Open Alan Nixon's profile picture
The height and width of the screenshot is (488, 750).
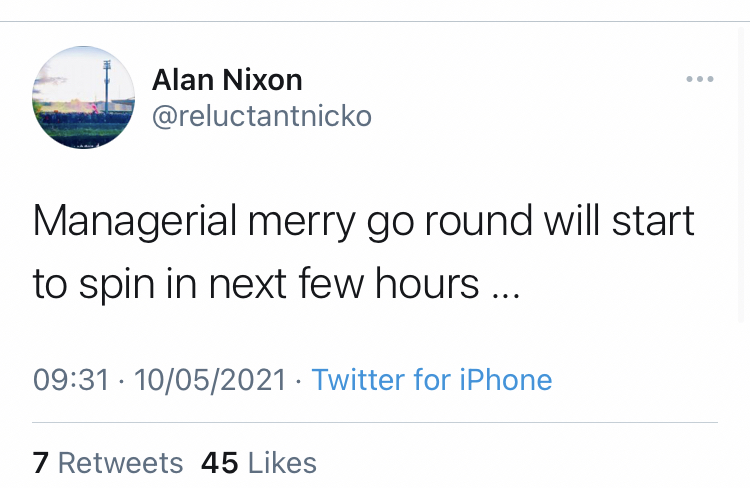click(83, 98)
